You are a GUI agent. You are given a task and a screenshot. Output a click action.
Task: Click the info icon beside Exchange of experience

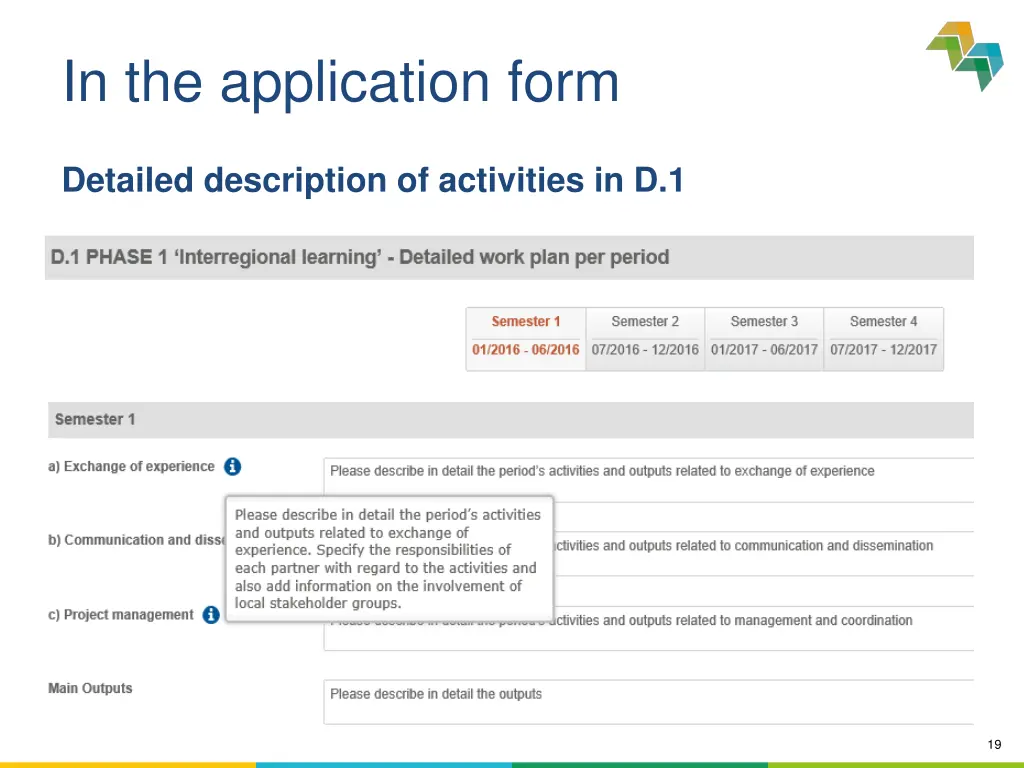coord(232,466)
